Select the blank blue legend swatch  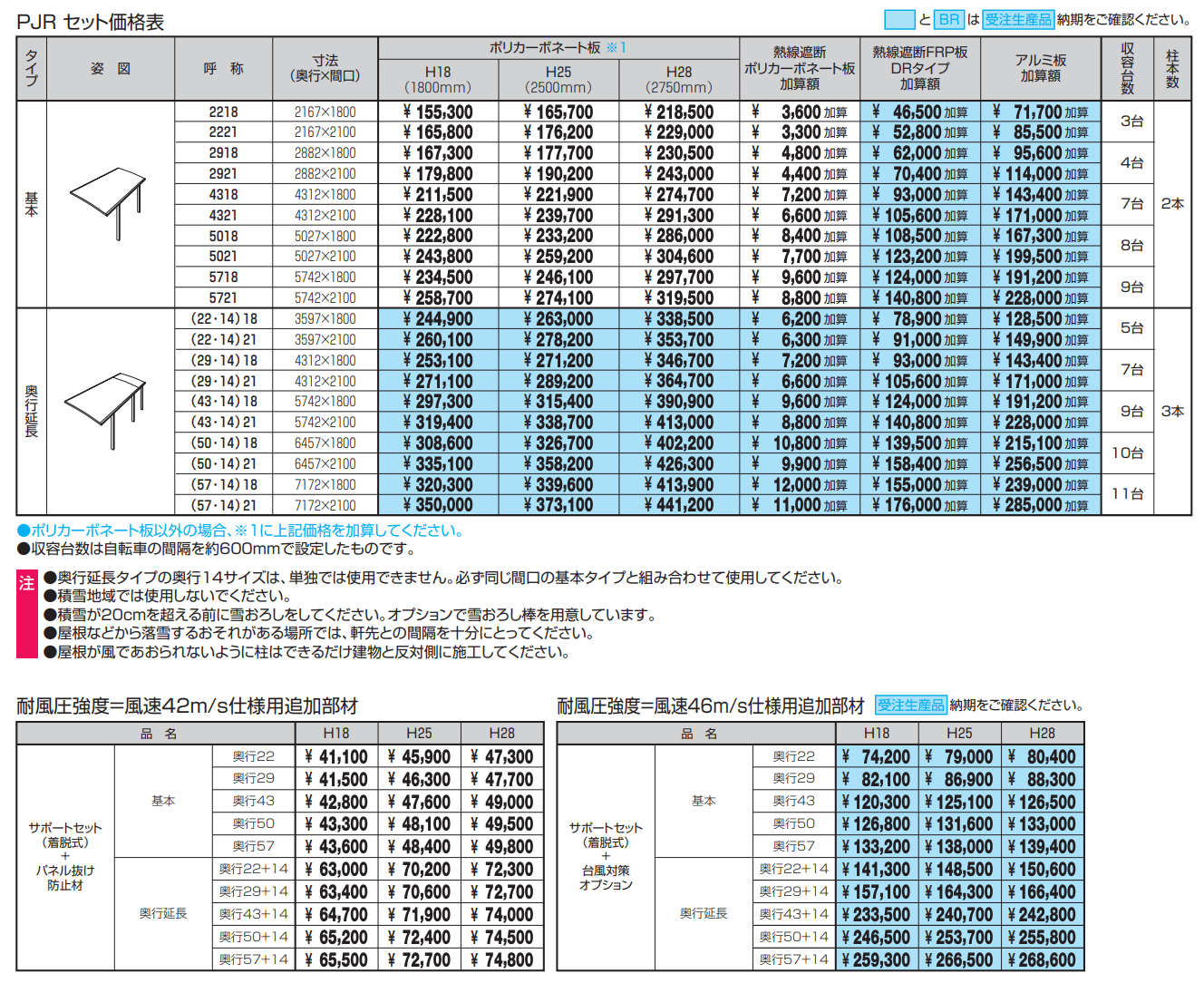pos(899,19)
